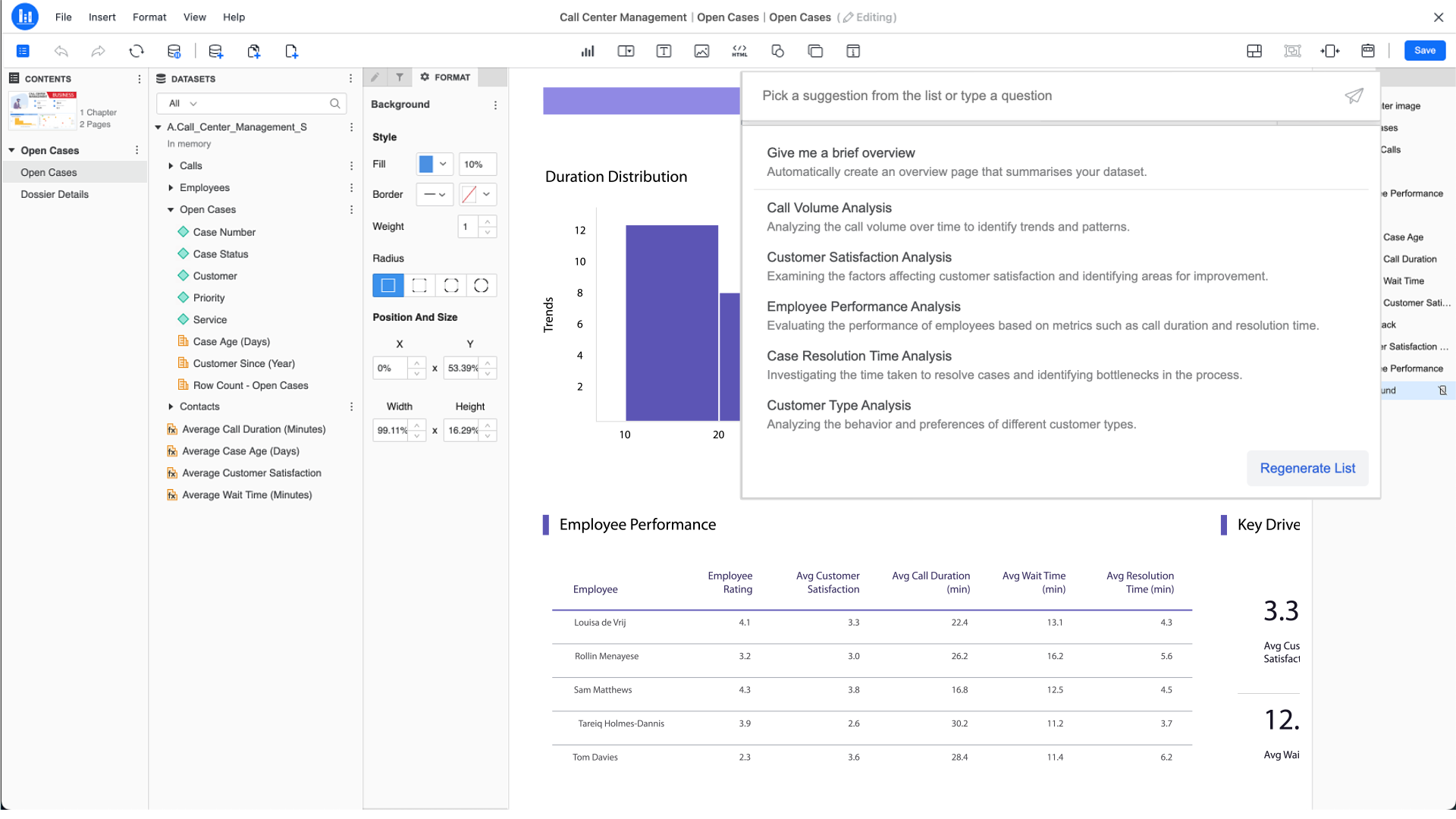Viewport: 1456px width, 819px height.
Task: Collapse the Open Cases dataset folder
Action: (x=170, y=209)
